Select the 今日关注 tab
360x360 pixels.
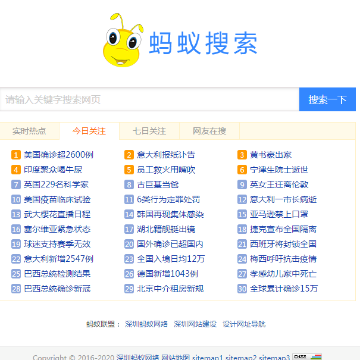[89, 131]
